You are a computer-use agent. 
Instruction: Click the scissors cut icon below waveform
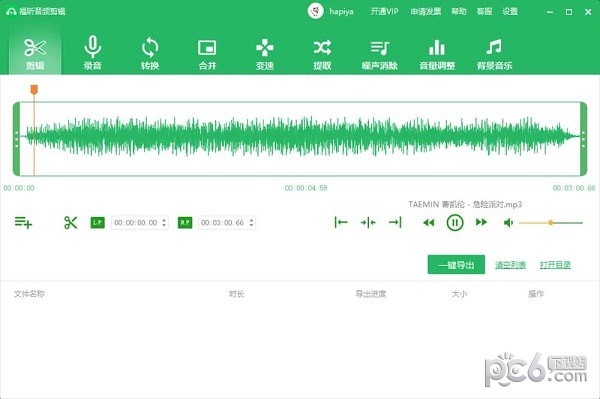click(x=70, y=222)
